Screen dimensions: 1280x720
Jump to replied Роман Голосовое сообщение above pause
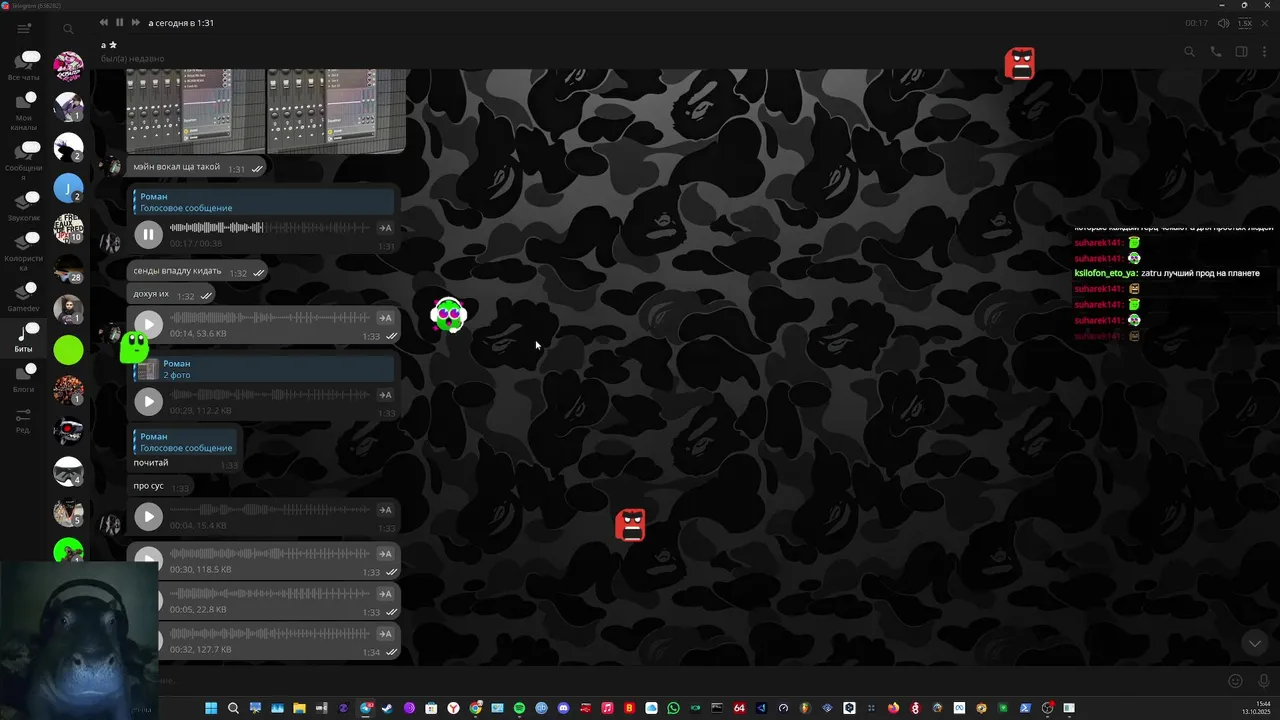click(264, 202)
